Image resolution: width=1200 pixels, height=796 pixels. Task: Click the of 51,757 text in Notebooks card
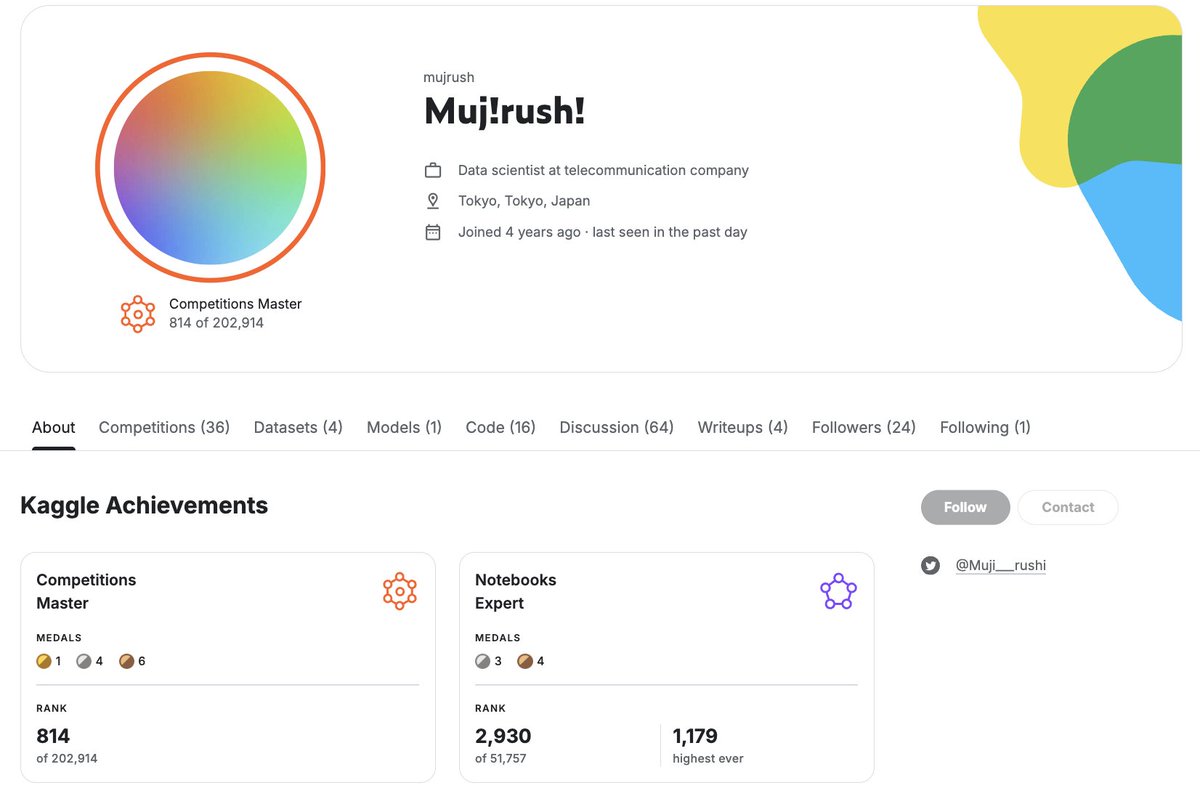pyautogui.click(x=501, y=759)
